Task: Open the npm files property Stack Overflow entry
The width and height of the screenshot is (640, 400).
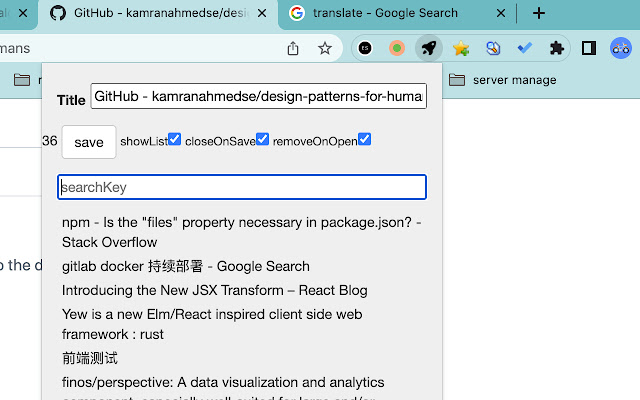Action: [x=242, y=232]
